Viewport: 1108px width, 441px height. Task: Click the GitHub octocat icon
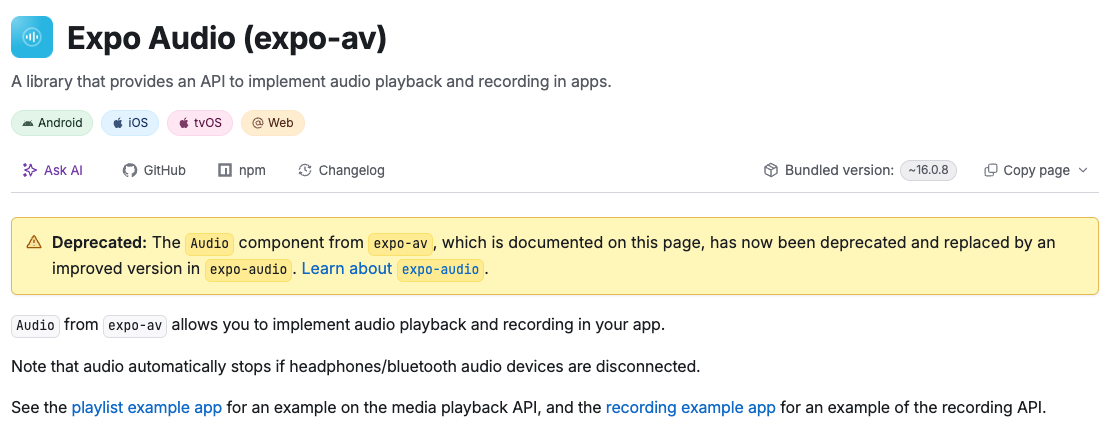(x=129, y=170)
